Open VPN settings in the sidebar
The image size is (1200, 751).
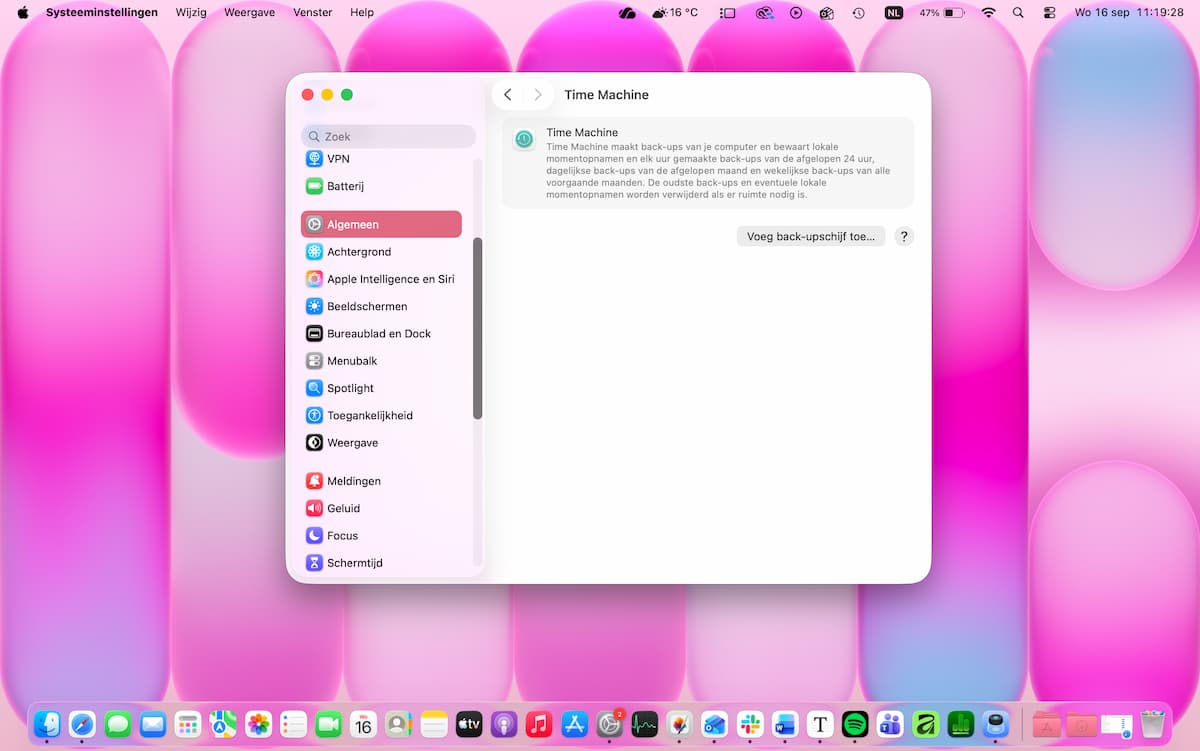(381, 159)
